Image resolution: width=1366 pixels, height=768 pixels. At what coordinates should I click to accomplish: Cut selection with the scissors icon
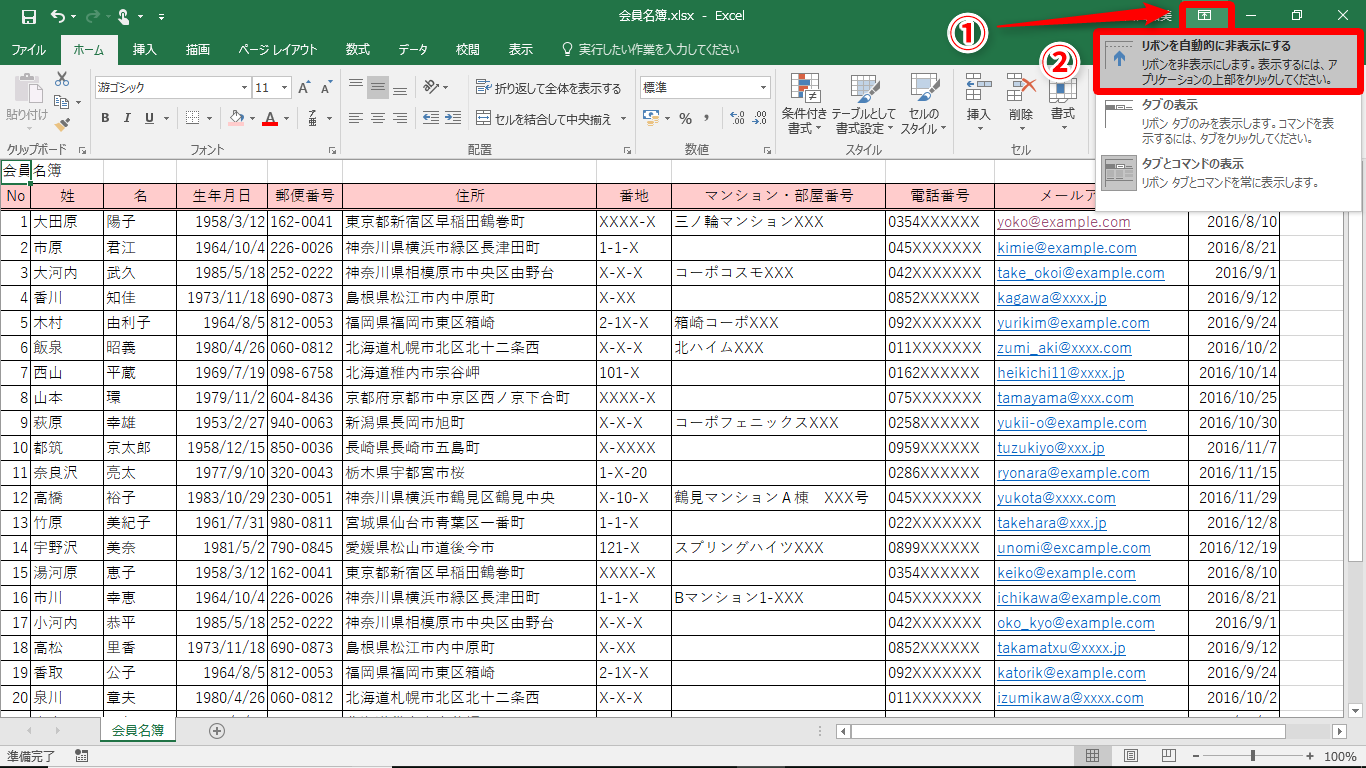coord(62,79)
